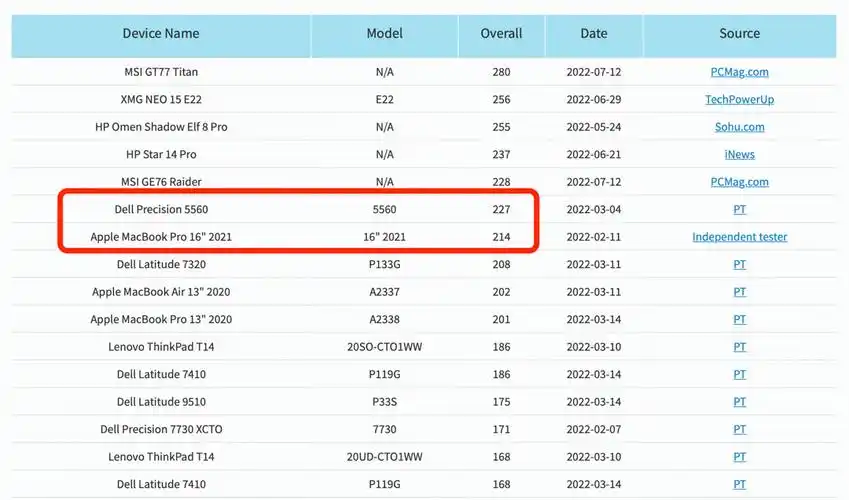Sort by the Overall column header
This screenshot has height=500, width=849.
pos(501,34)
